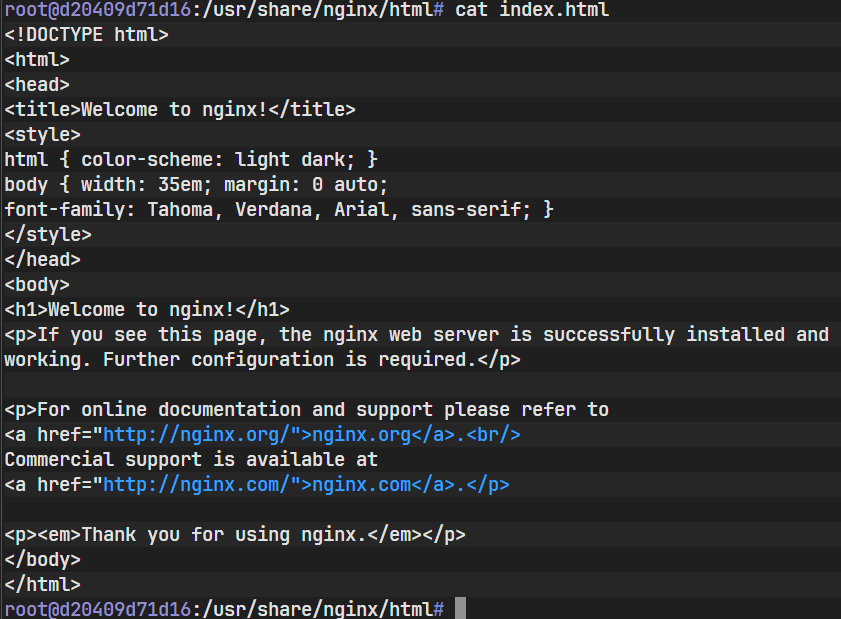Click the '</head>' closing tag line
The image size is (841, 619).
pos(42,260)
